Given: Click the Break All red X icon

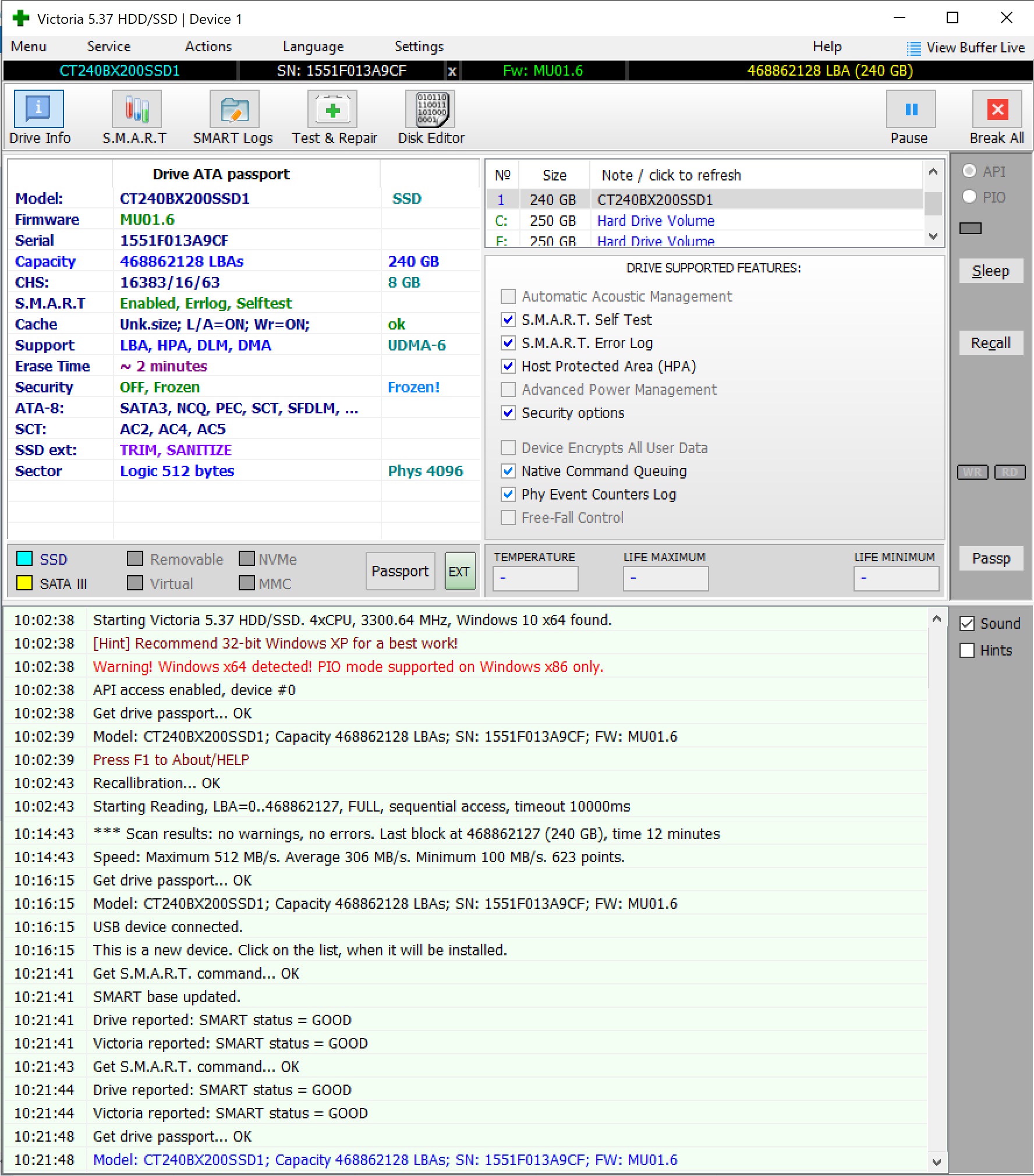Looking at the screenshot, I should 997,109.
